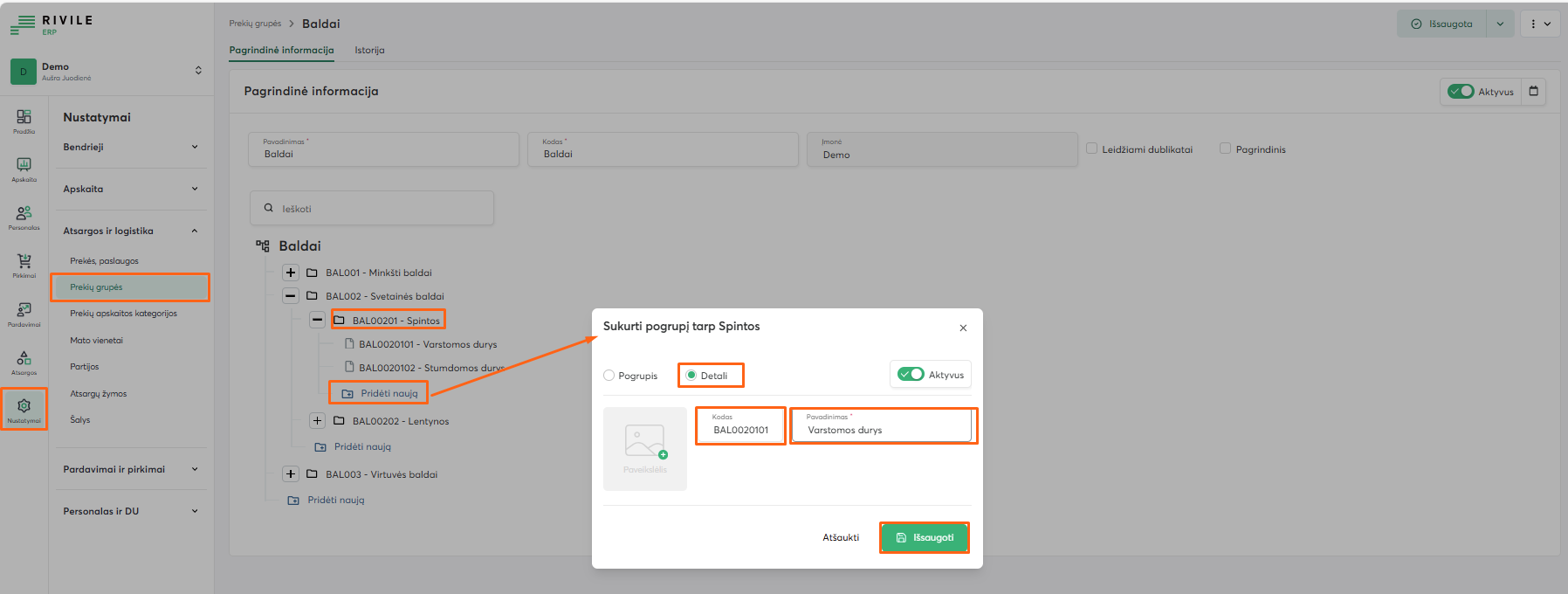The width and height of the screenshot is (1568, 594).
Task: Open the dropdown arrow next to Išsaugota
Action: pyautogui.click(x=1500, y=24)
